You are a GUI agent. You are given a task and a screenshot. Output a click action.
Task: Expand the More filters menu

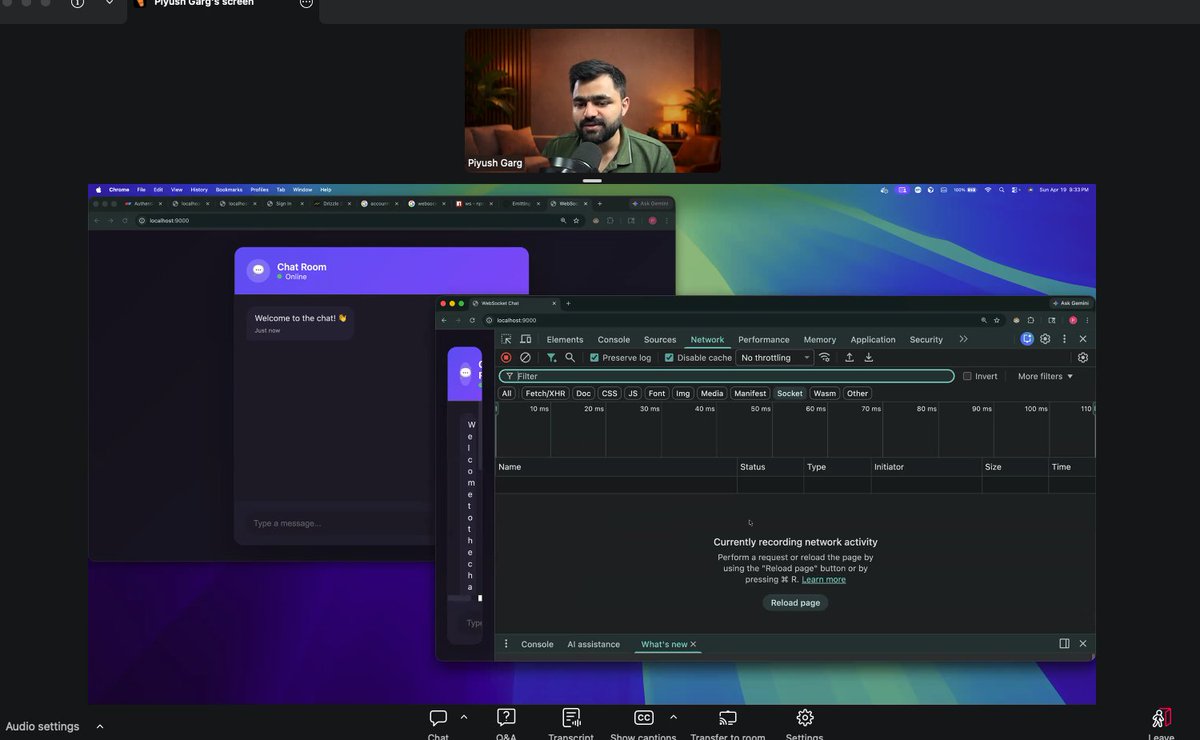pyautogui.click(x=1043, y=376)
